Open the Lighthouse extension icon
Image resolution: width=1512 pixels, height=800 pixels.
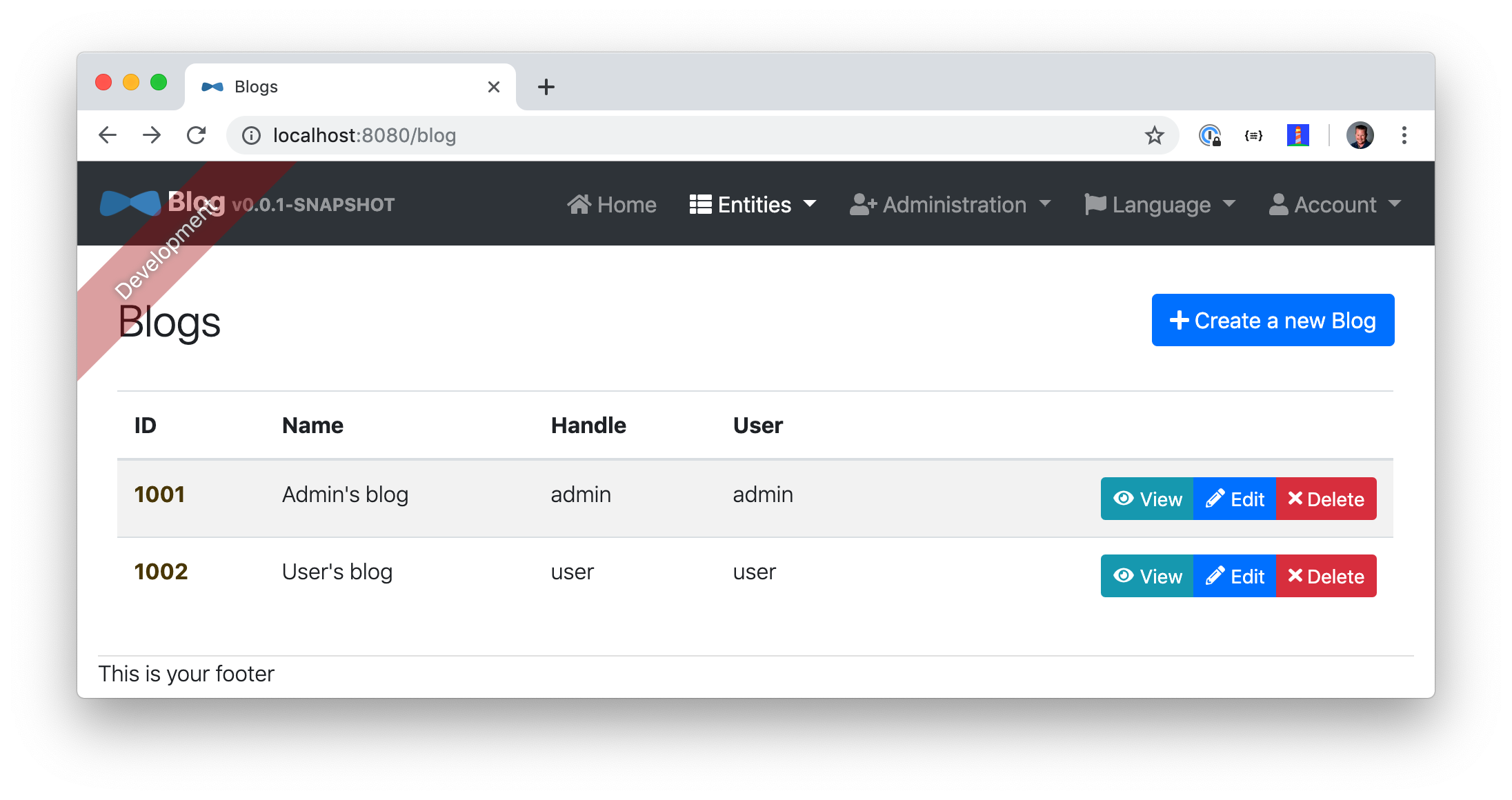click(1297, 135)
